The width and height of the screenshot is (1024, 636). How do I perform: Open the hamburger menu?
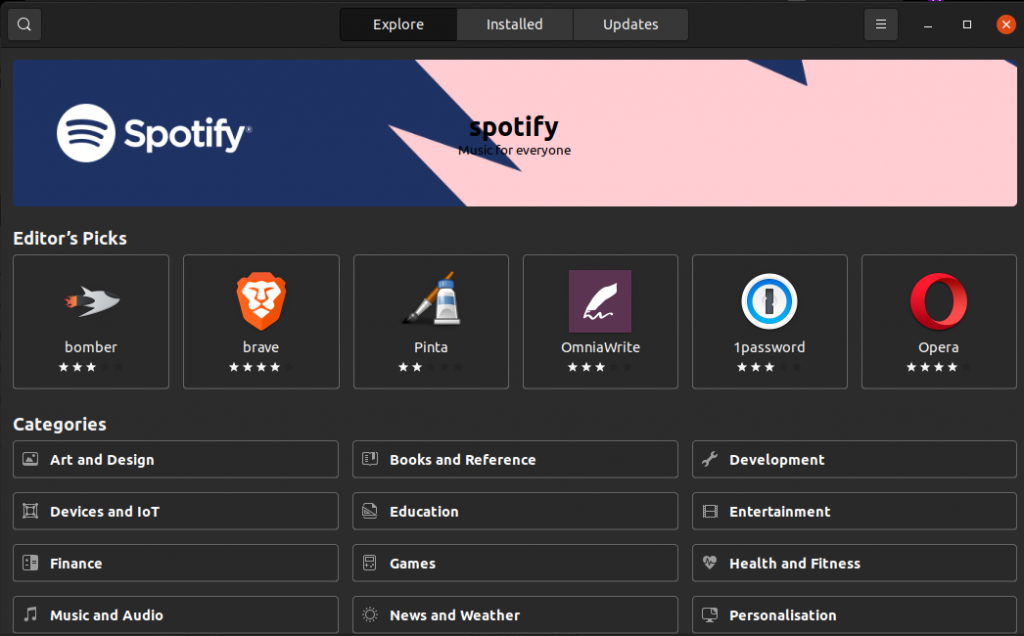[x=880, y=23]
